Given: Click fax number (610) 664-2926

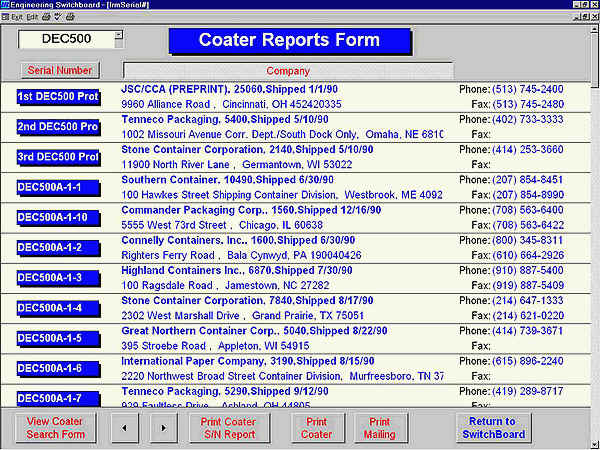Looking at the screenshot, I should tap(528, 255).
